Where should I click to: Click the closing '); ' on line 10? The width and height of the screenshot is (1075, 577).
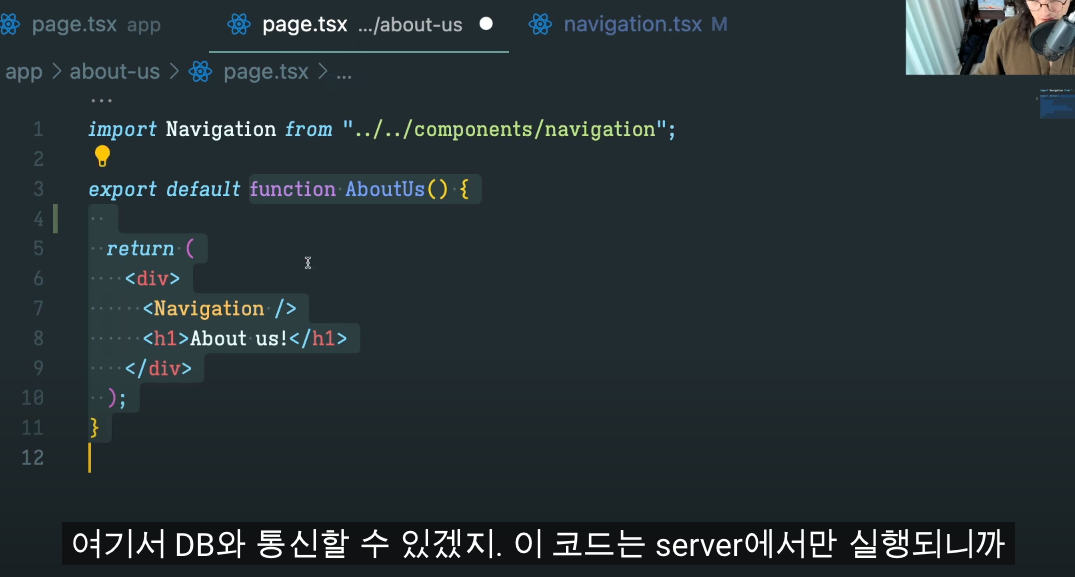pos(117,398)
